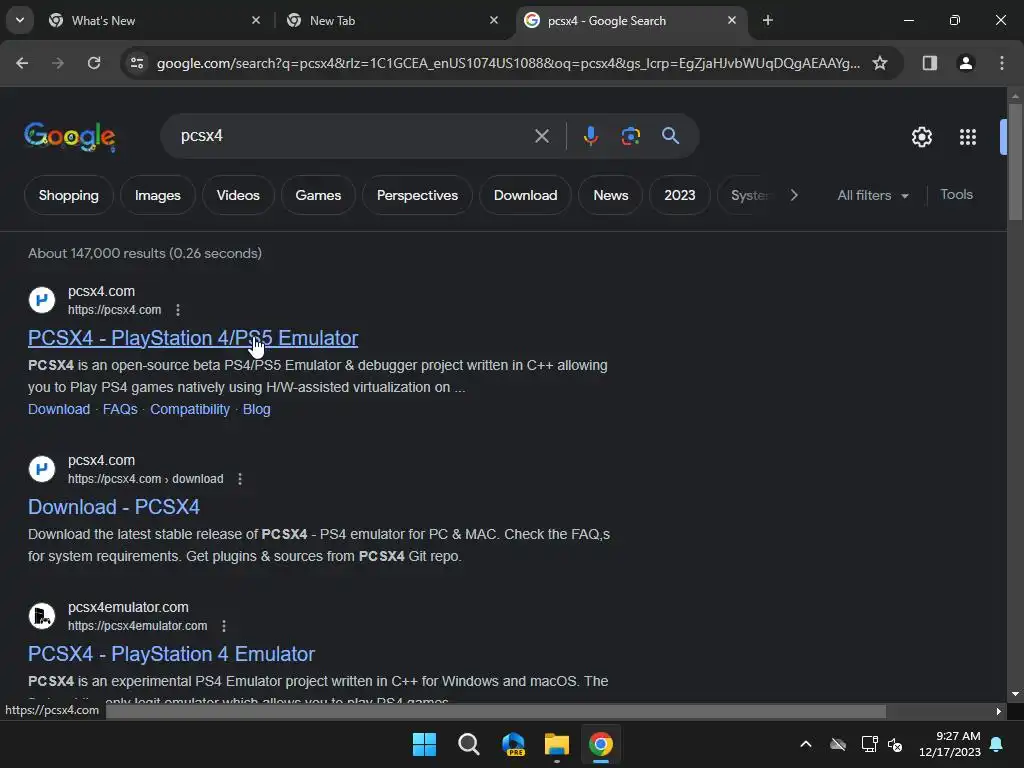Open File Explorer from taskbar
Screen dimensions: 1024x768
[x=557, y=744]
